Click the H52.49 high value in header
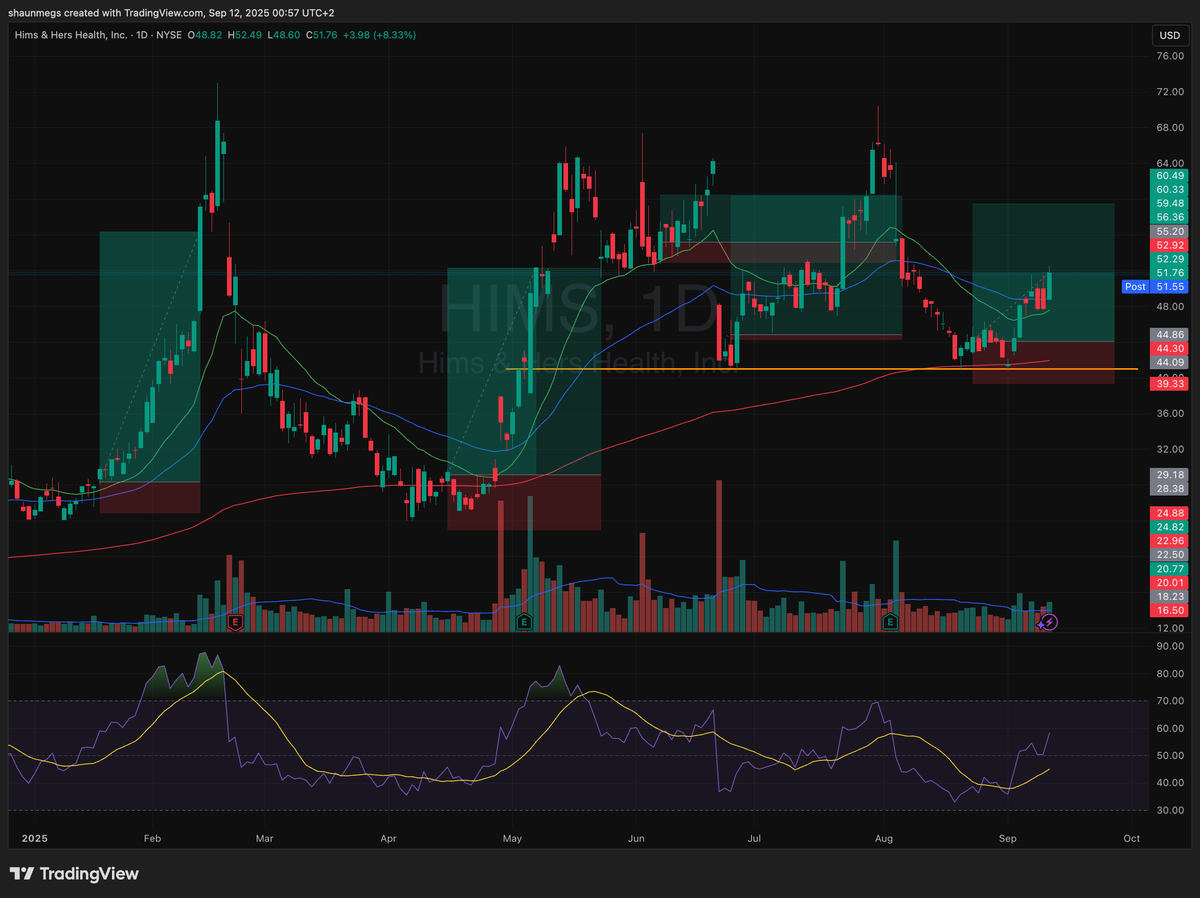1200x898 pixels. (244, 35)
